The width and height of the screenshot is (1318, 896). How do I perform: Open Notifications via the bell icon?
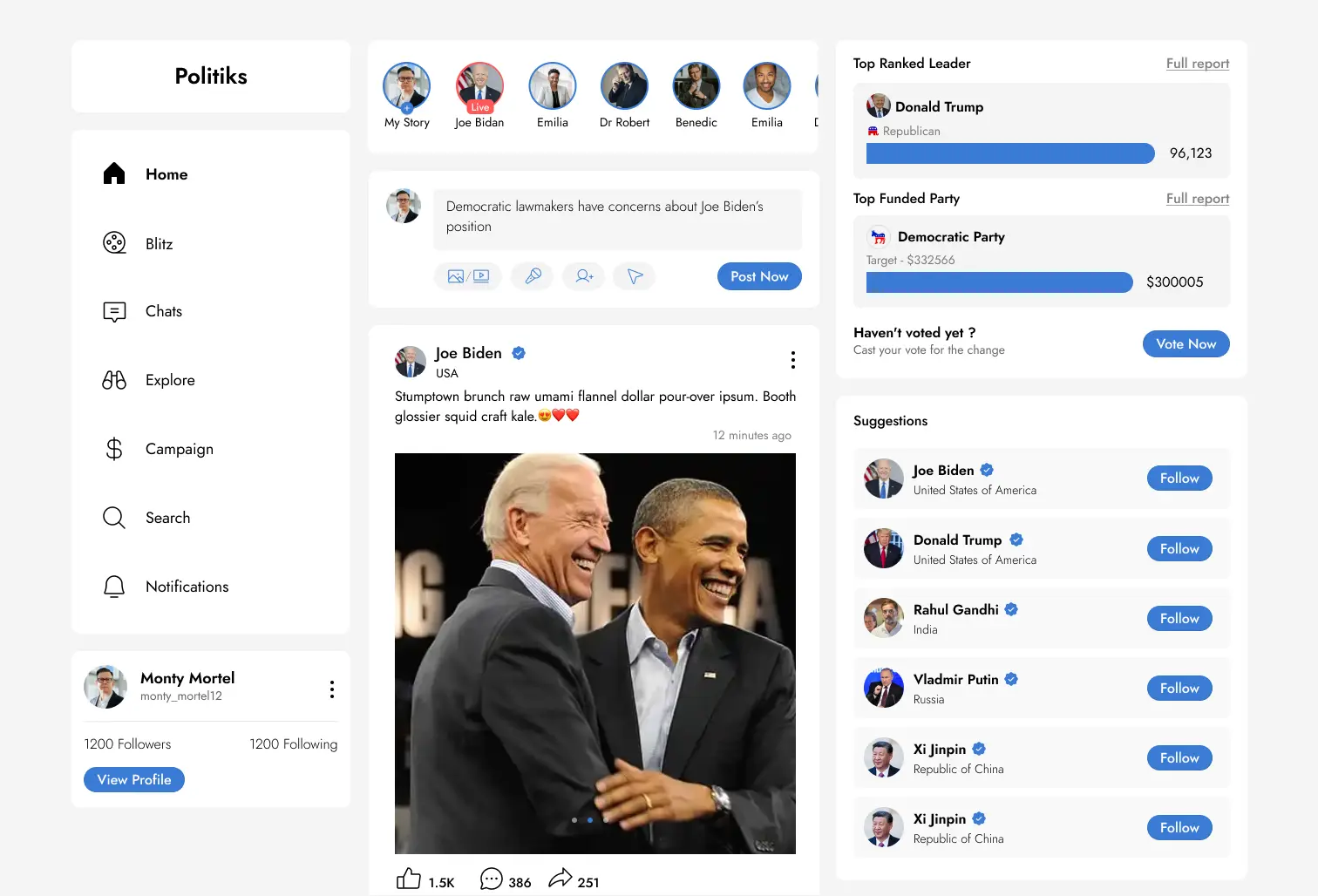114,587
